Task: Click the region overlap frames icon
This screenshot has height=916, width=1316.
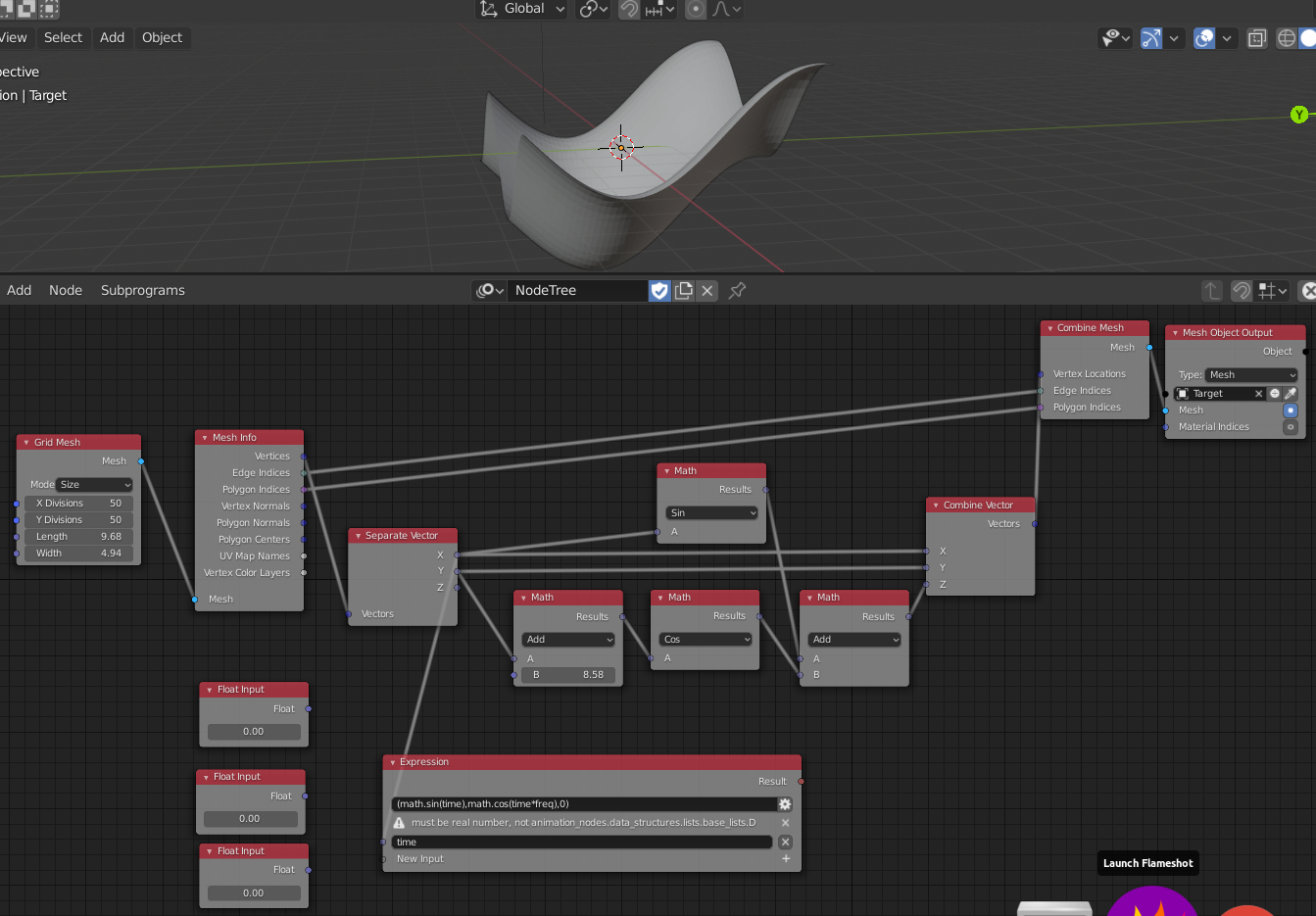Action: [1257, 37]
